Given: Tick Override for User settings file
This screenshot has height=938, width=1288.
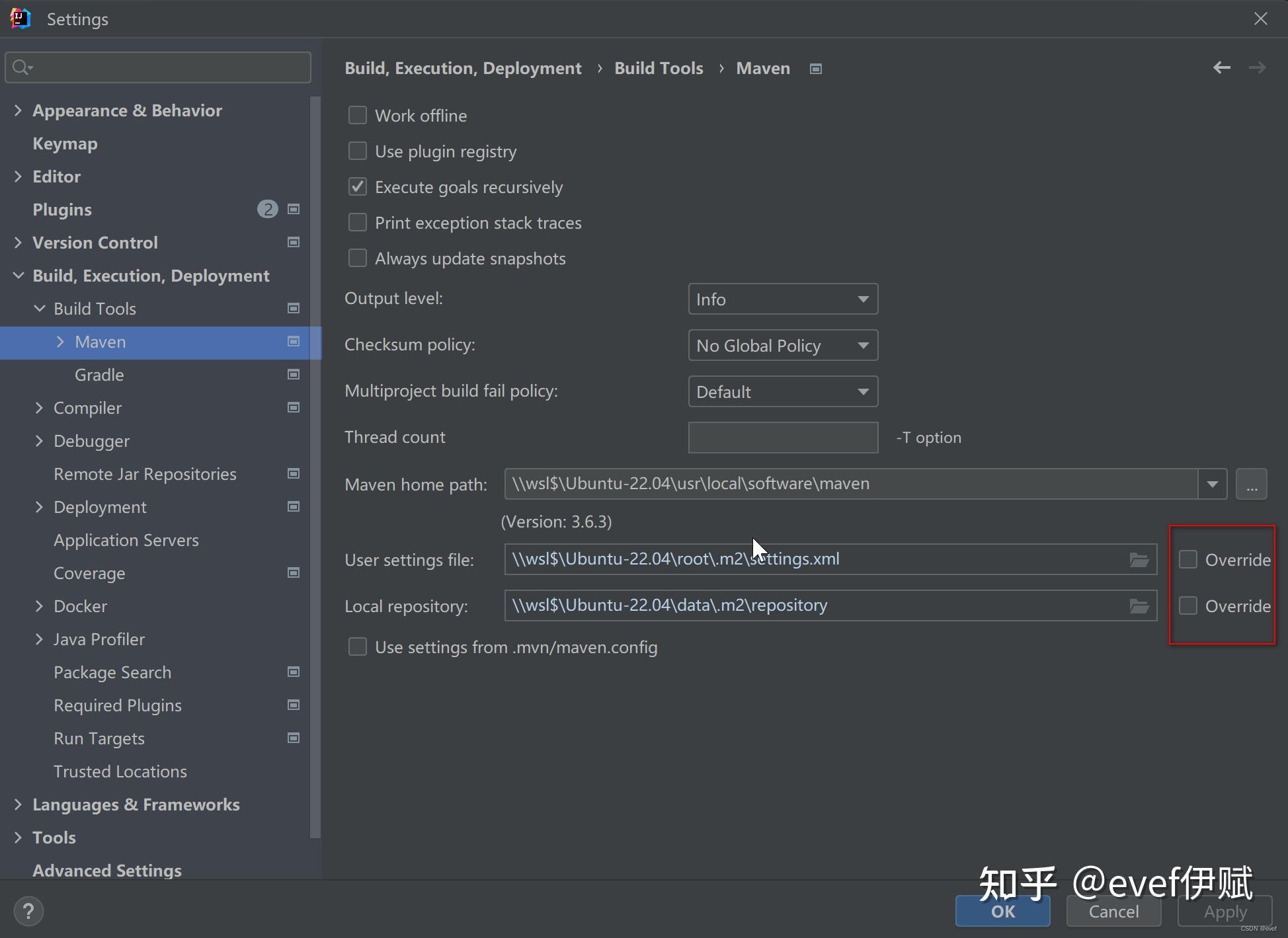Looking at the screenshot, I should pyautogui.click(x=1188, y=560).
